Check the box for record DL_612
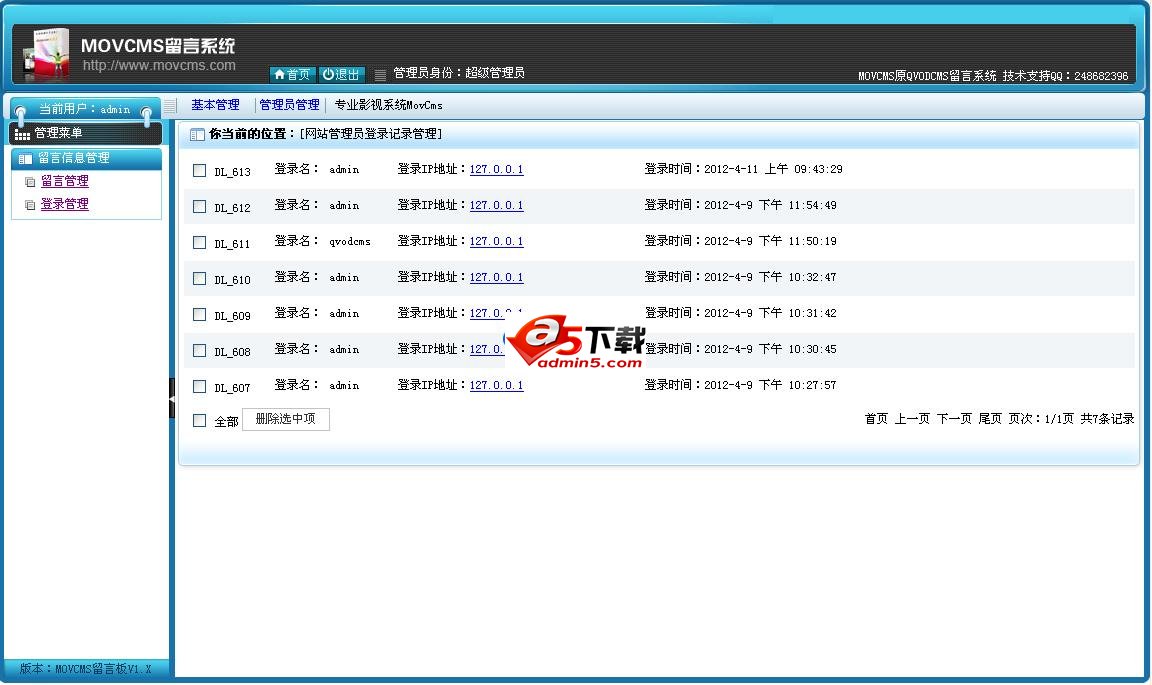Image resolution: width=1152 pixels, height=685 pixels. 199,207
